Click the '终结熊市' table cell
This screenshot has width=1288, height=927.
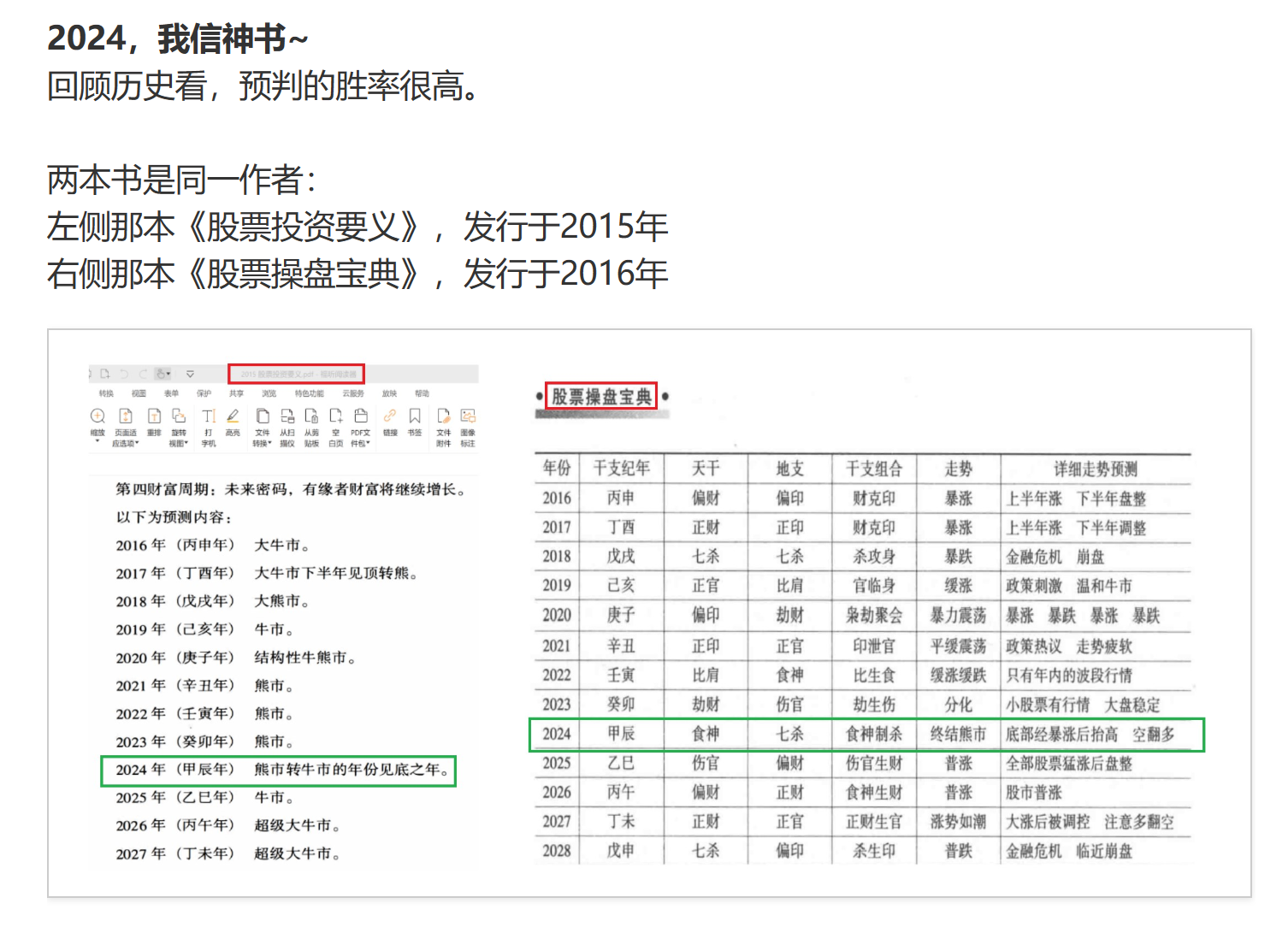pos(959,734)
